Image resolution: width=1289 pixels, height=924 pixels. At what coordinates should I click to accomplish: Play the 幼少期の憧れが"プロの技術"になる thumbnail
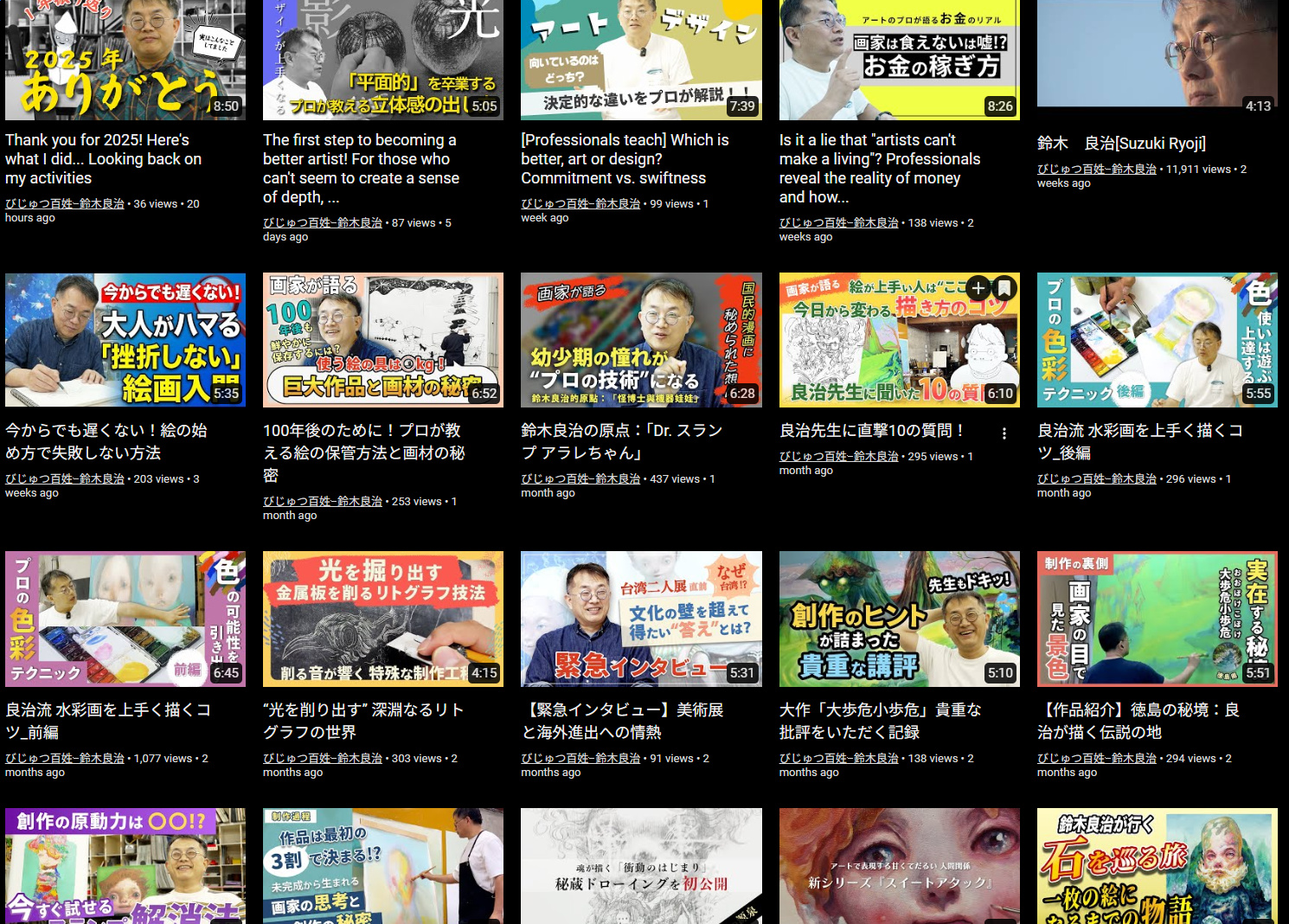pos(641,340)
